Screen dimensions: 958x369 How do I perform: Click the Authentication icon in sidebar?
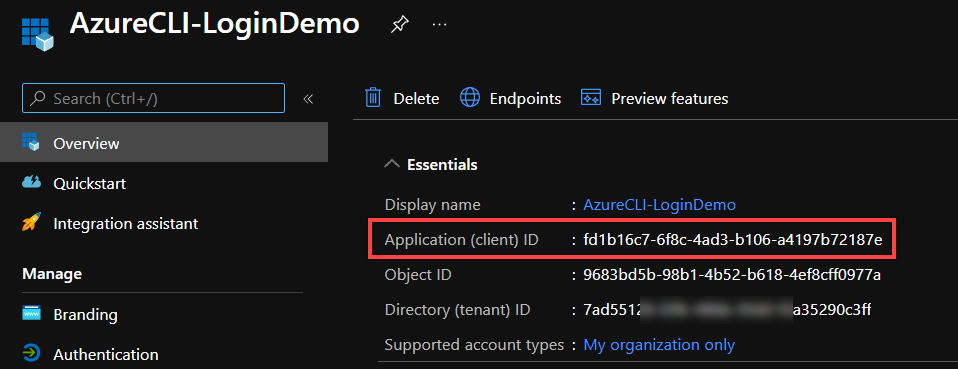[x=31, y=354]
